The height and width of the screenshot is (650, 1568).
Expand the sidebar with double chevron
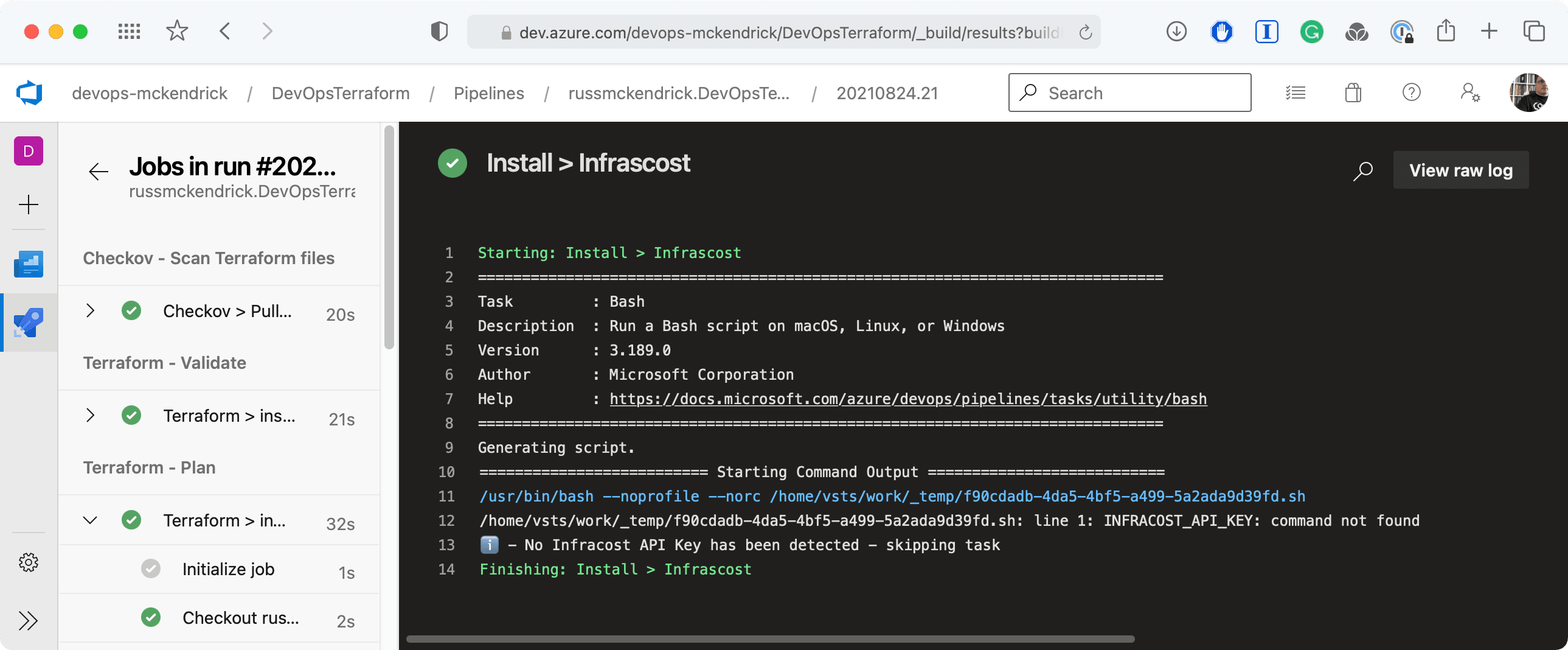pyautogui.click(x=29, y=620)
